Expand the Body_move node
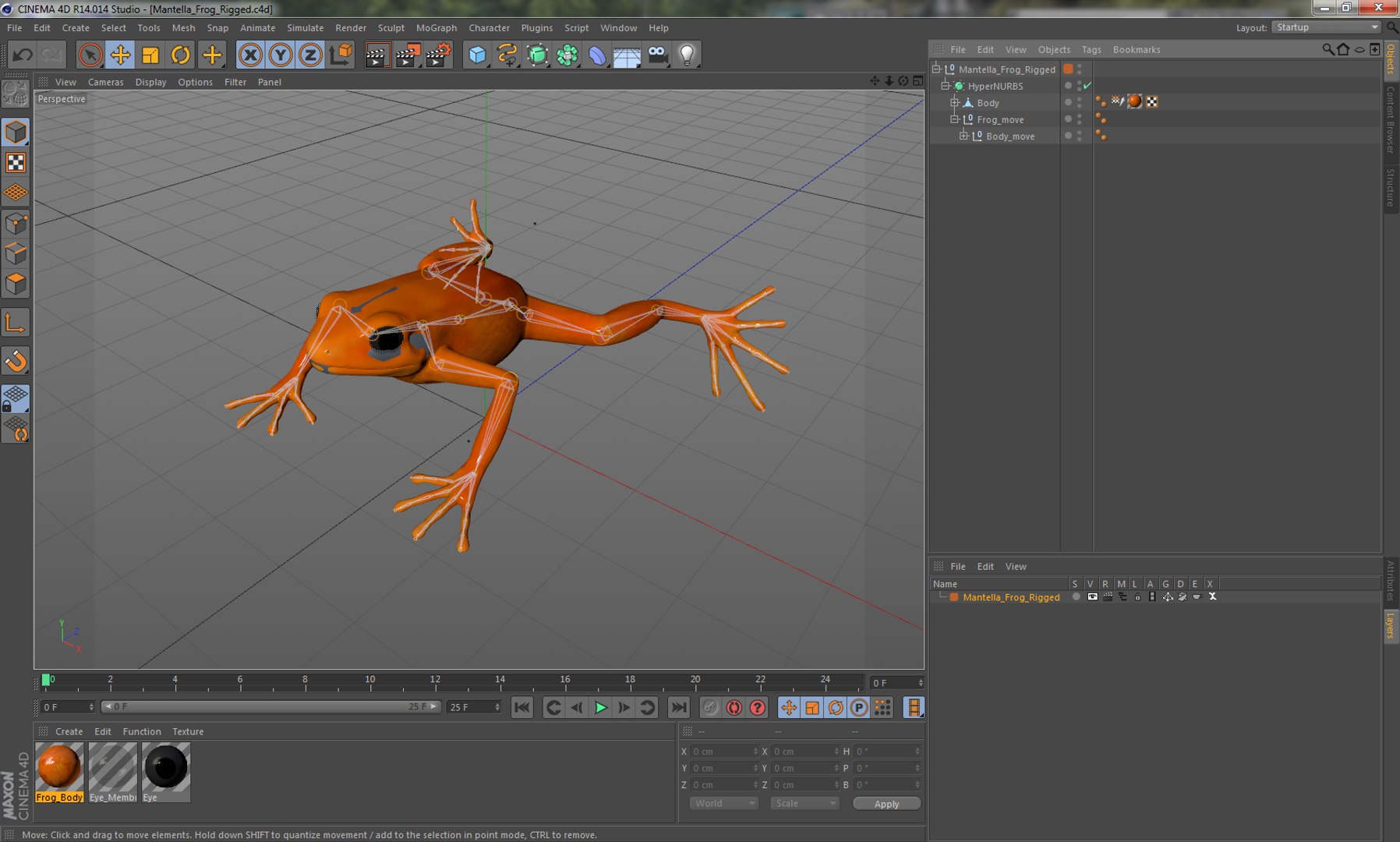Image resolution: width=1400 pixels, height=842 pixels. click(x=963, y=136)
